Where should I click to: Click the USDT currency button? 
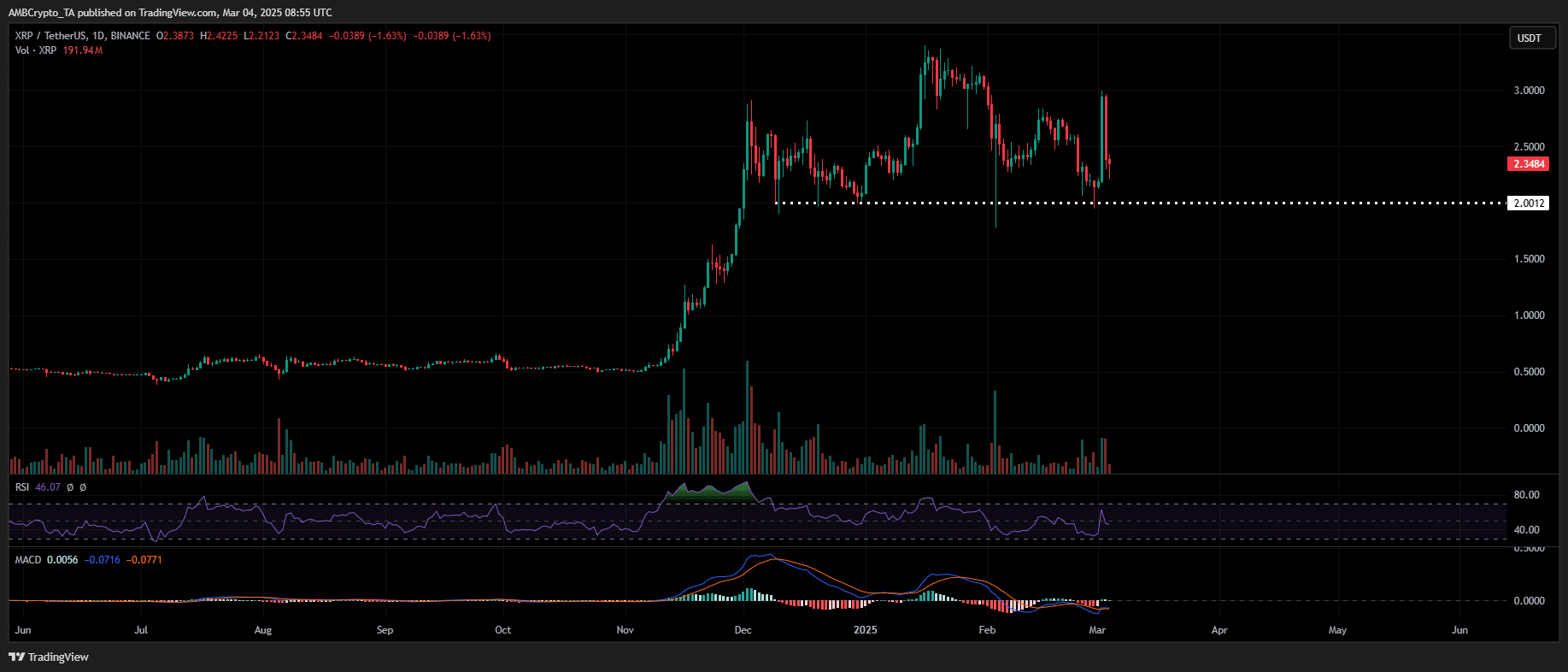point(1531,38)
